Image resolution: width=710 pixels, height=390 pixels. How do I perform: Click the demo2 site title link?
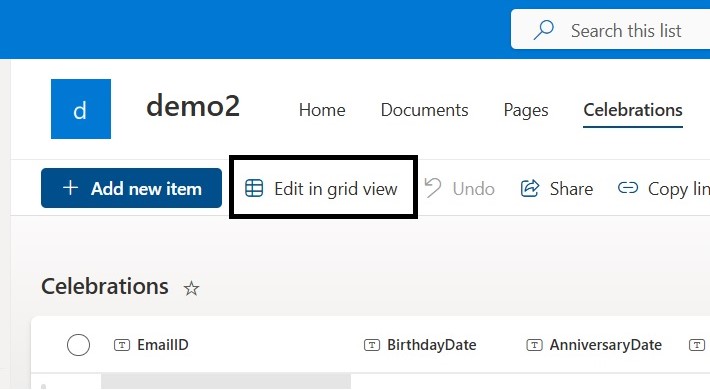tap(193, 106)
